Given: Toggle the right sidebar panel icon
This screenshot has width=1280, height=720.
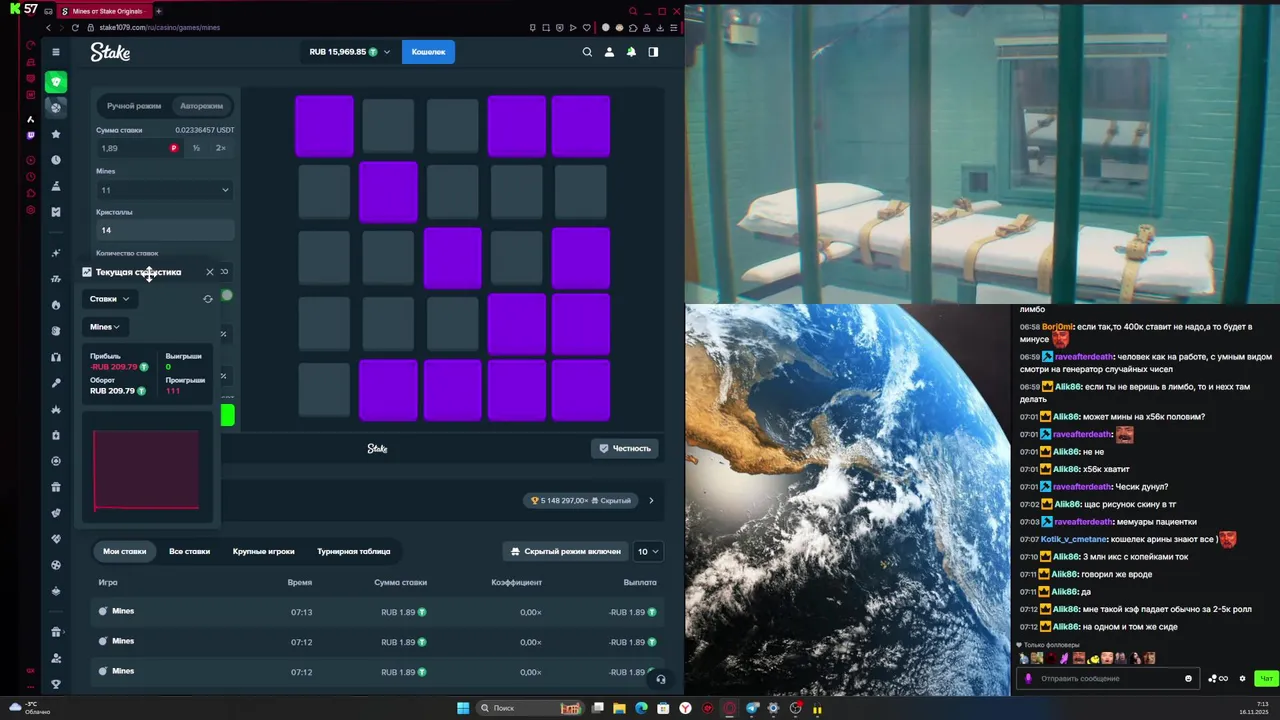Looking at the screenshot, I should tap(653, 52).
